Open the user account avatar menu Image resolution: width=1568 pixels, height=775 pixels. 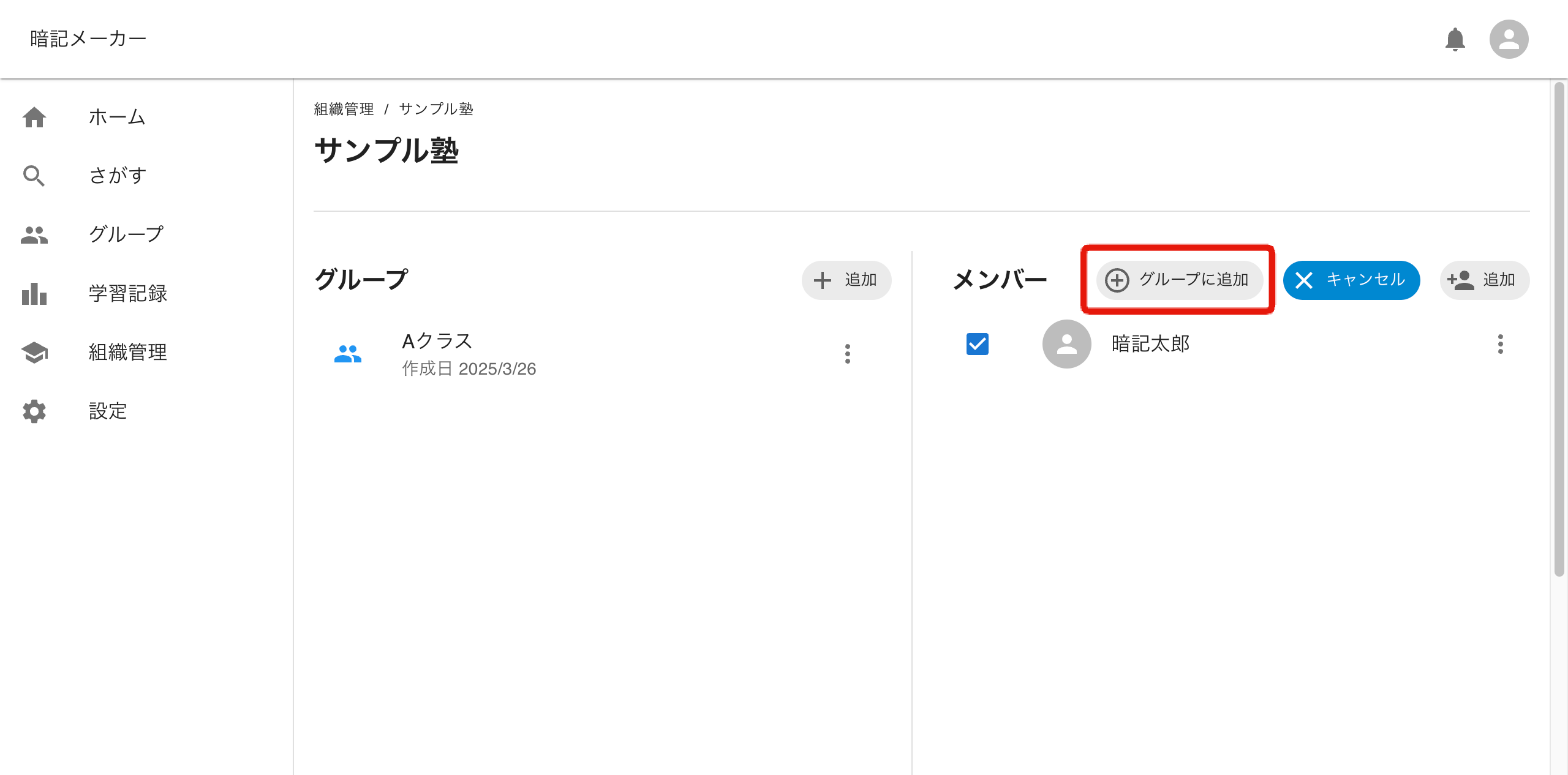(x=1509, y=39)
